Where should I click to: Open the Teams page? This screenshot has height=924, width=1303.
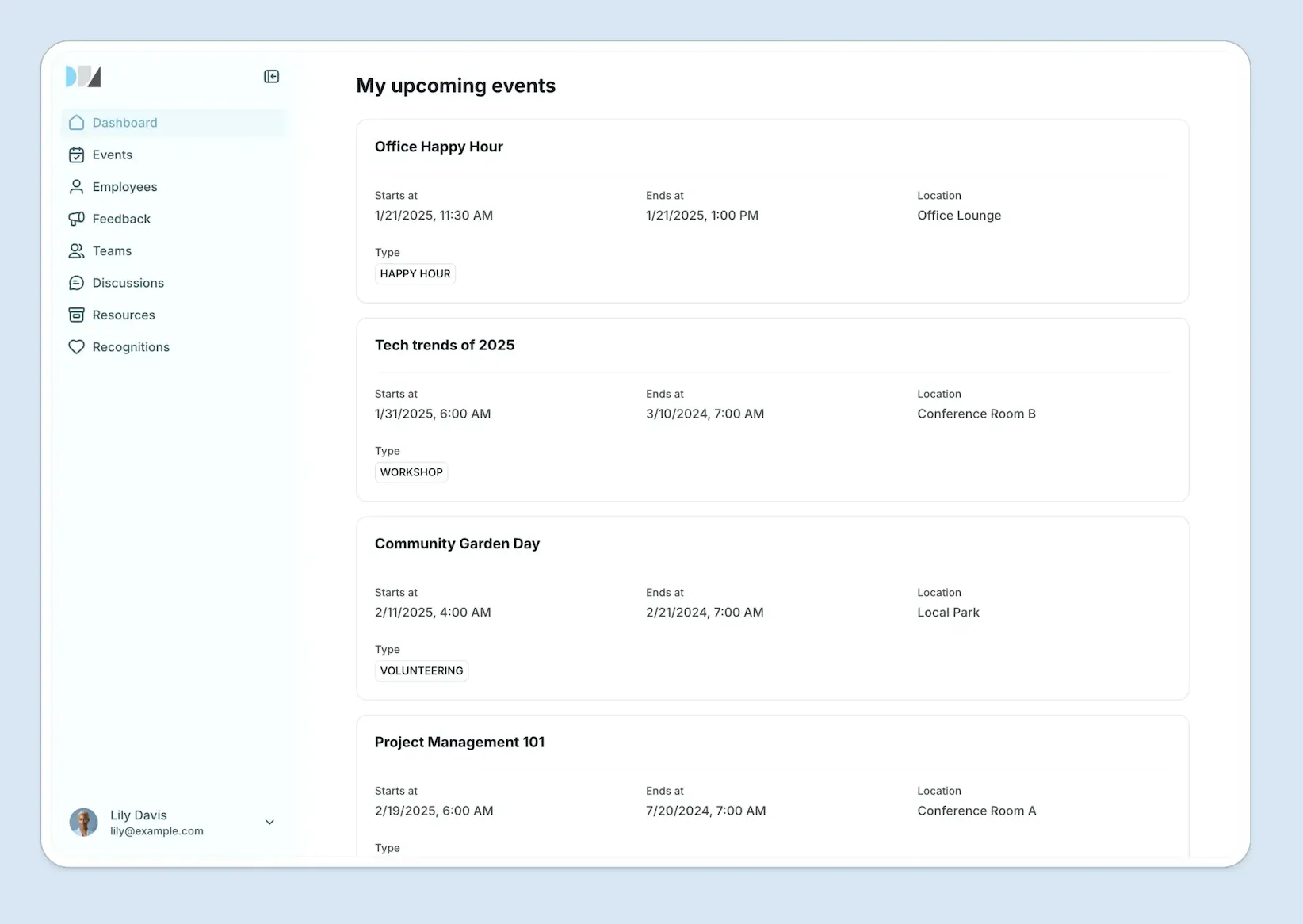[174, 251]
